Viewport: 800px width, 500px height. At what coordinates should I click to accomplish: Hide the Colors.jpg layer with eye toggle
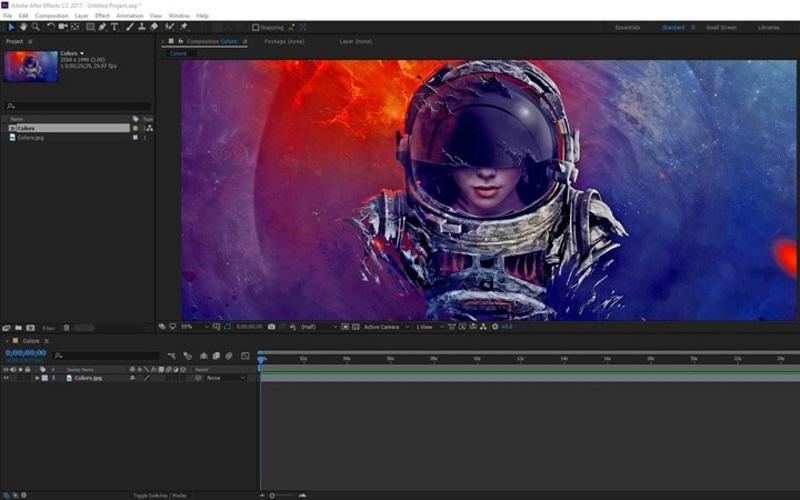(6, 378)
